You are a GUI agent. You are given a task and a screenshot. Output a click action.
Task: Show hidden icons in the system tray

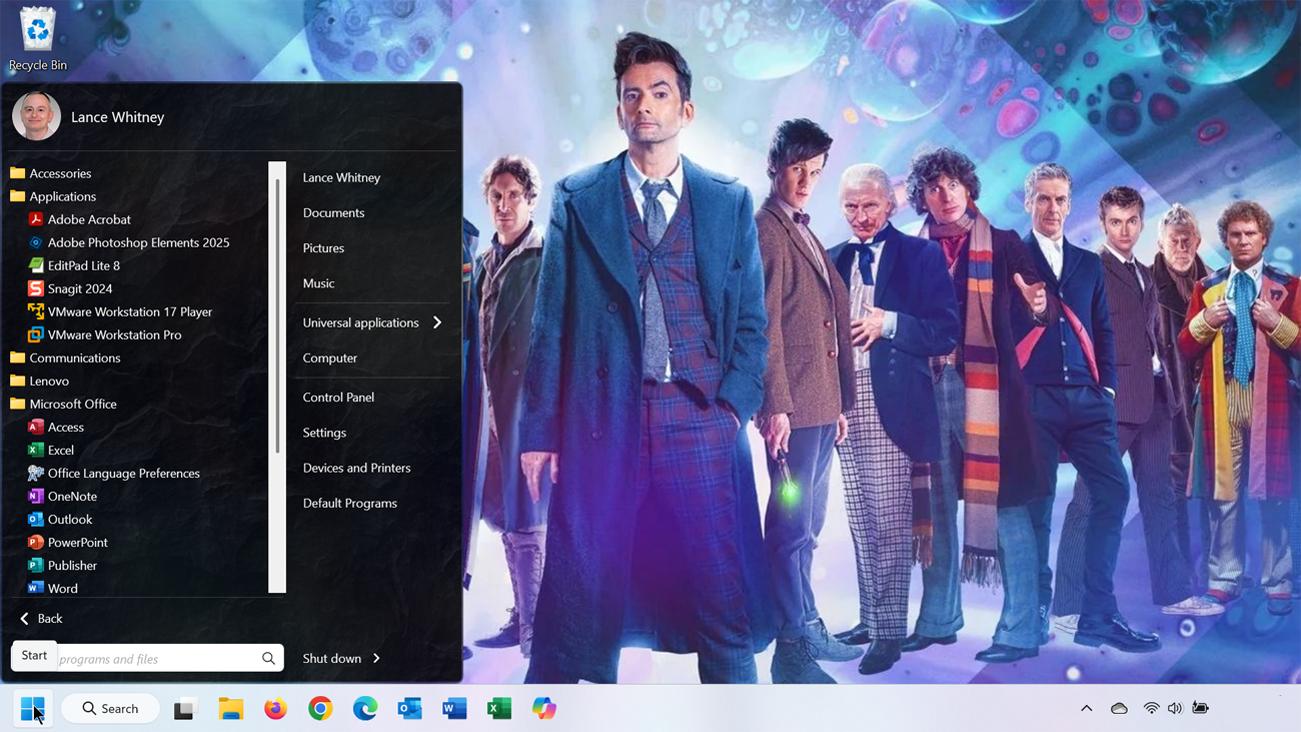tap(1086, 708)
